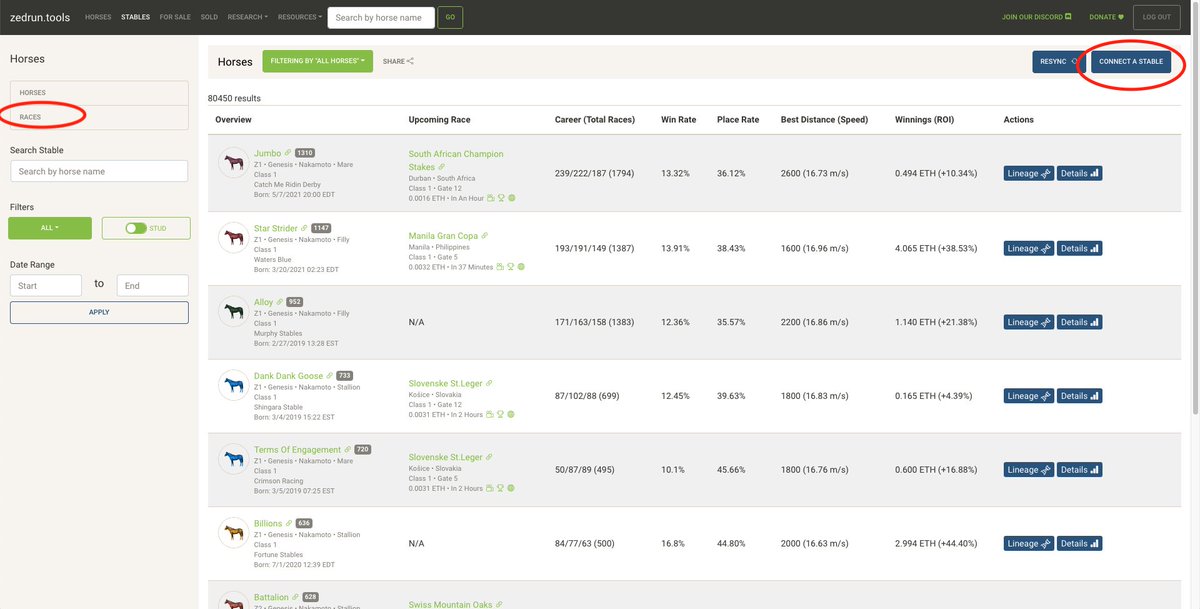Expand Filtering by 'All Horses' dropdown

(x=316, y=61)
